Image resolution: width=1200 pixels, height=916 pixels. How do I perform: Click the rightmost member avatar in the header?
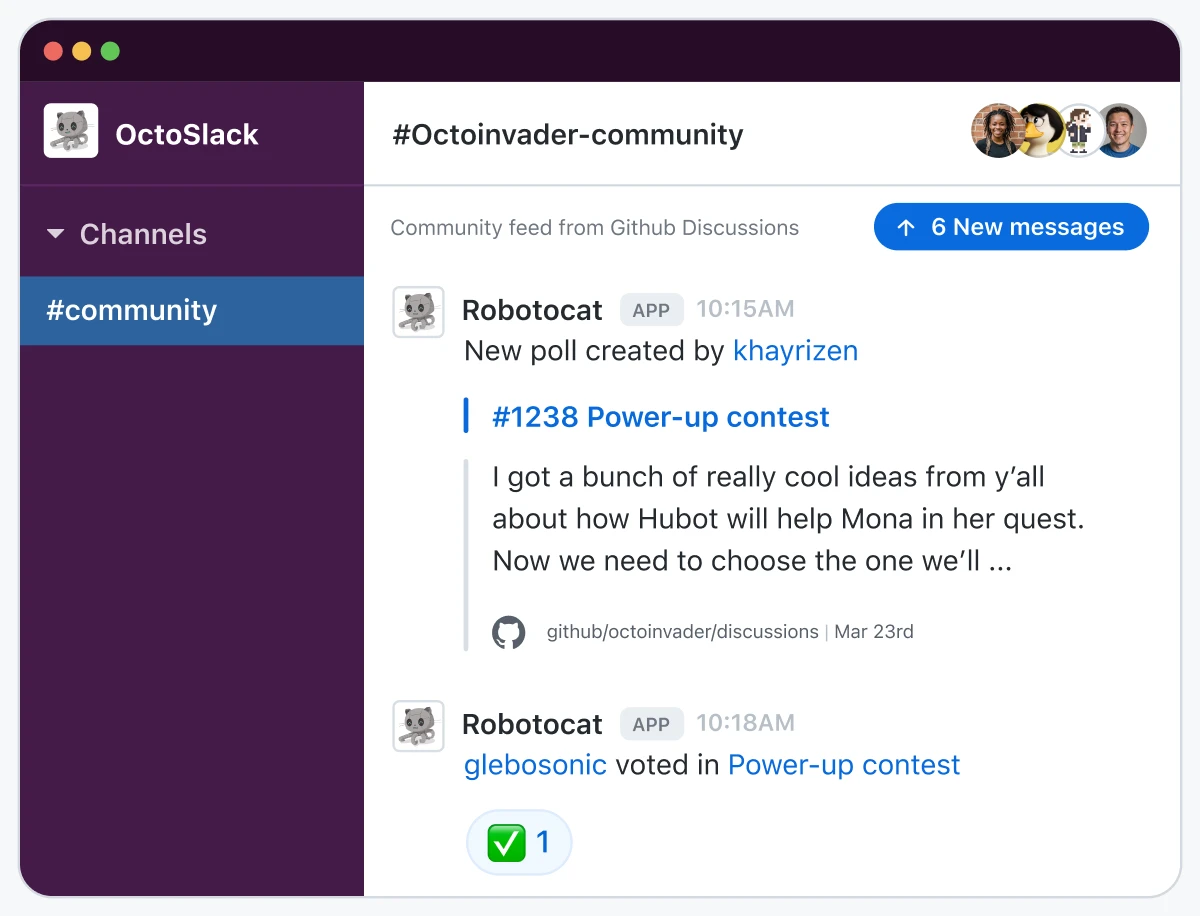1121,130
